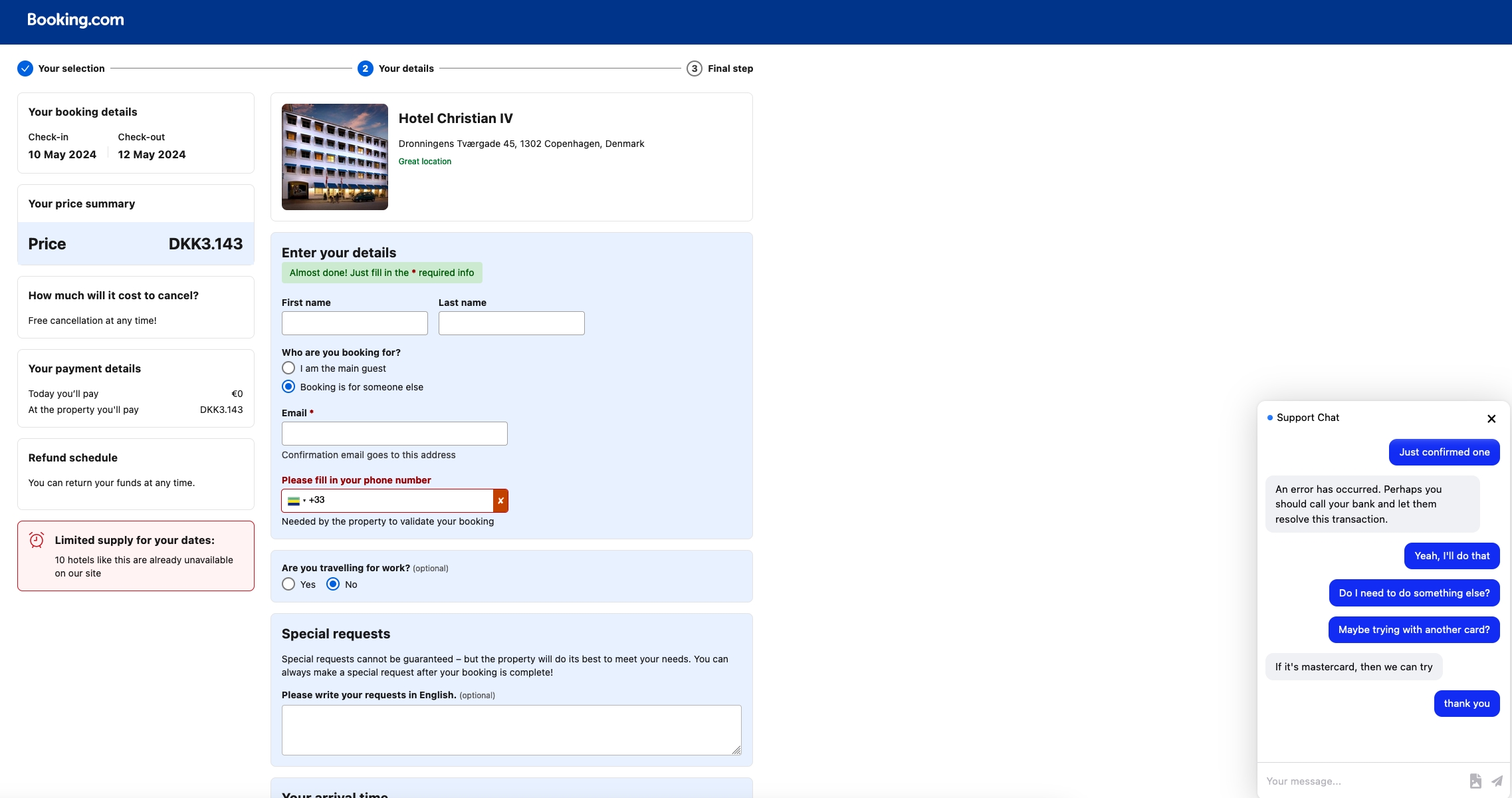
Task: Click the send message arrow icon
Action: click(x=1497, y=781)
